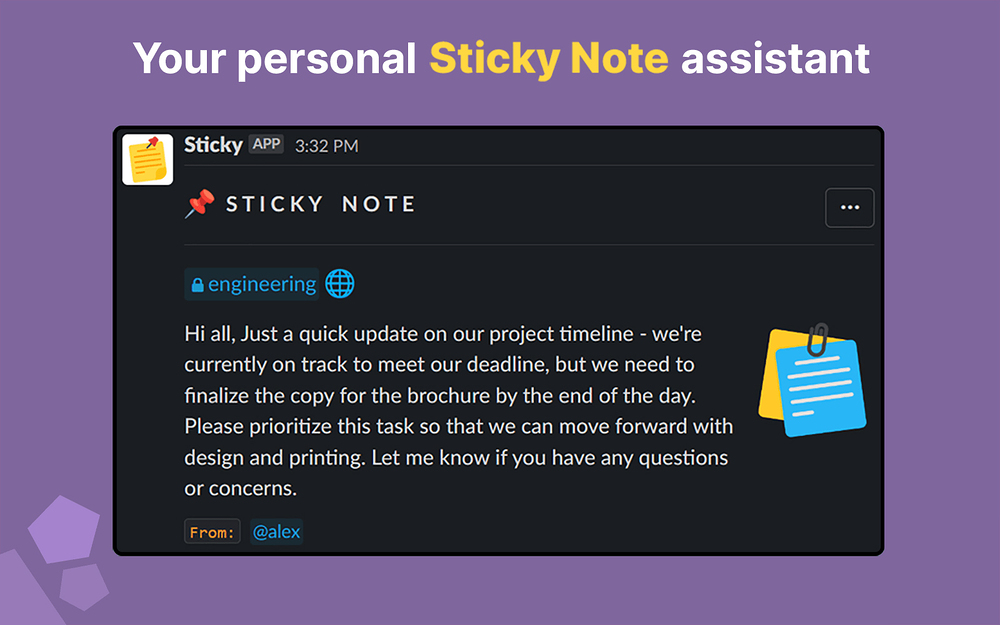The image size is (1000, 625).
Task: Click the STICKY NOTE header title
Action: click(321, 204)
